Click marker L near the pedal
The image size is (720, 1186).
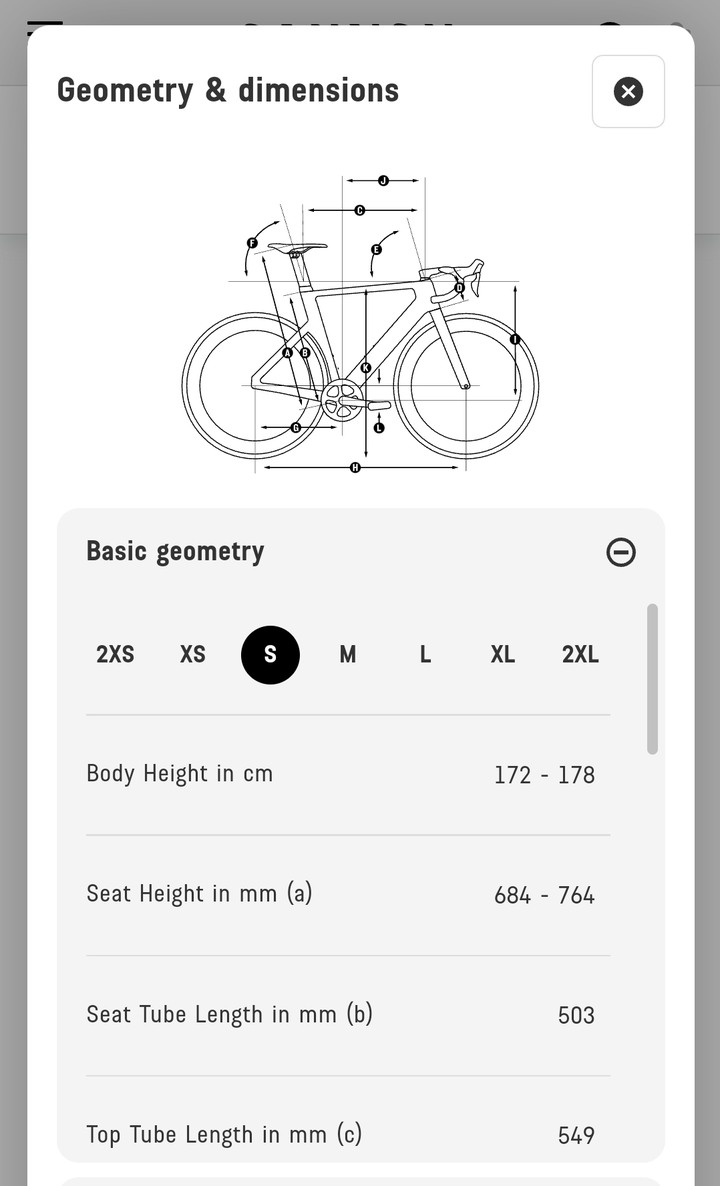point(379,428)
